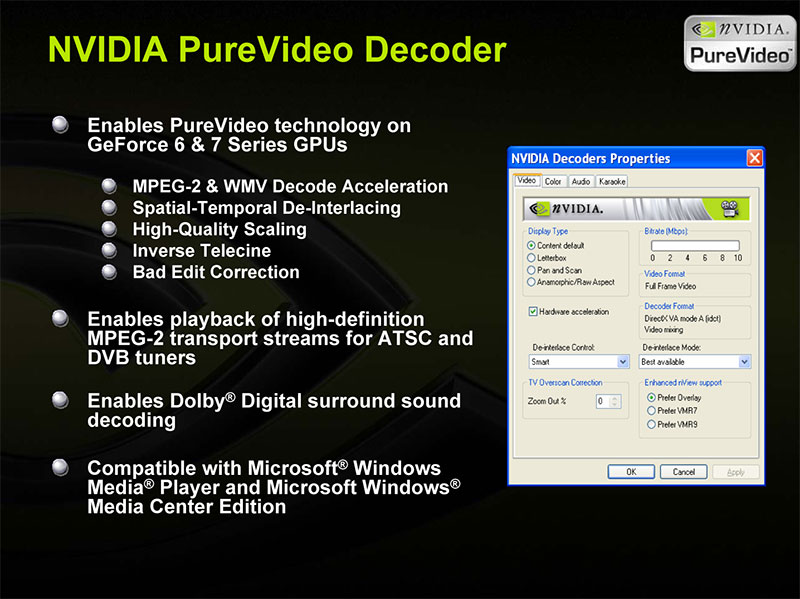Open De-interlace Mode dropdown showing Best available
The height and width of the screenshot is (599, 800).
tap(694, 362)
